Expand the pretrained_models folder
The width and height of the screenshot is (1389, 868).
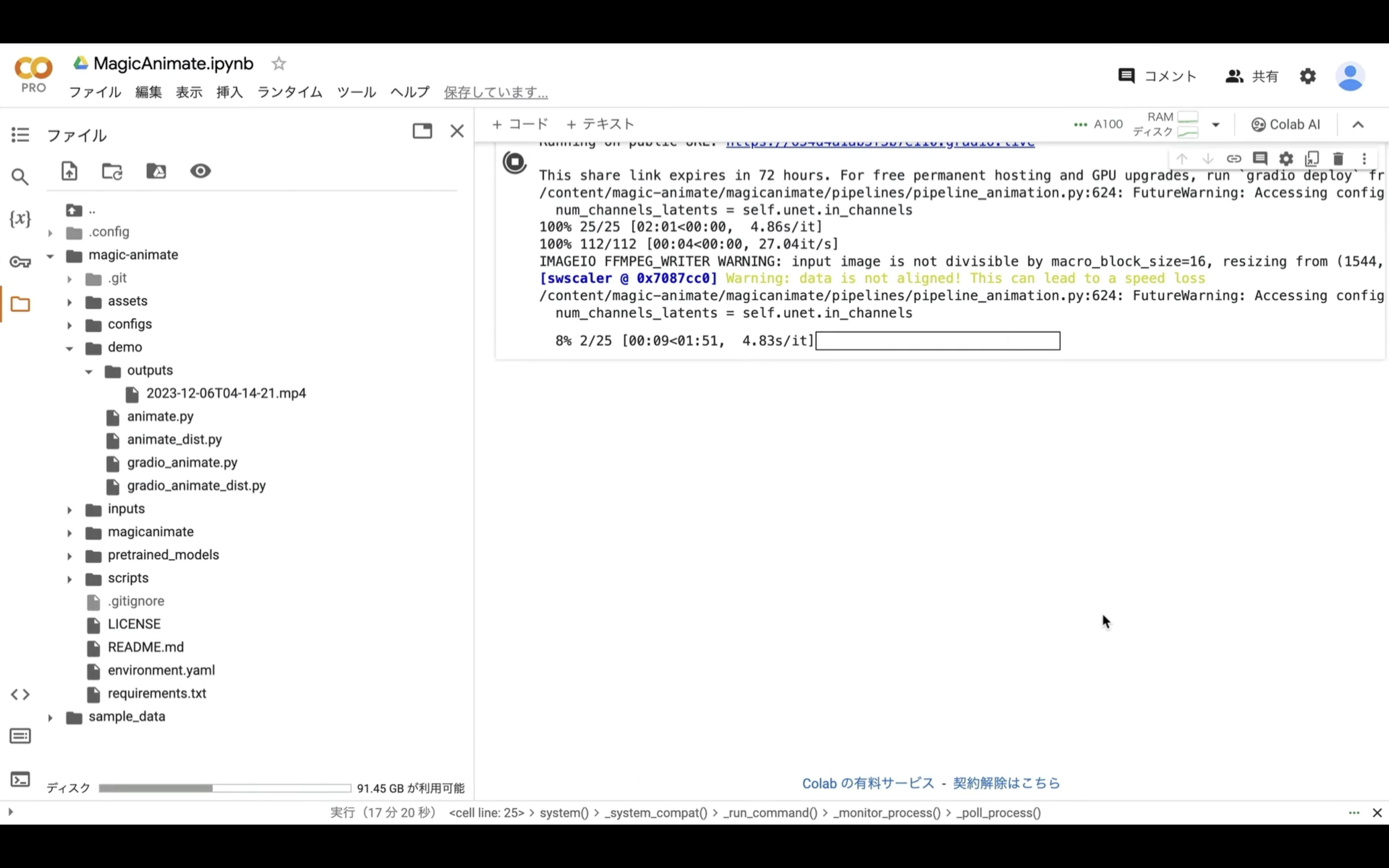click(69, 556)
